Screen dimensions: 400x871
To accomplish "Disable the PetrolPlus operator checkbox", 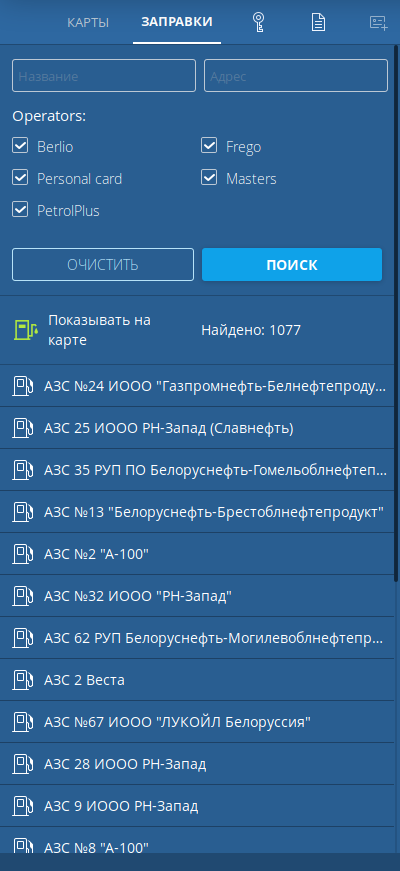I will tap(20, 210).
